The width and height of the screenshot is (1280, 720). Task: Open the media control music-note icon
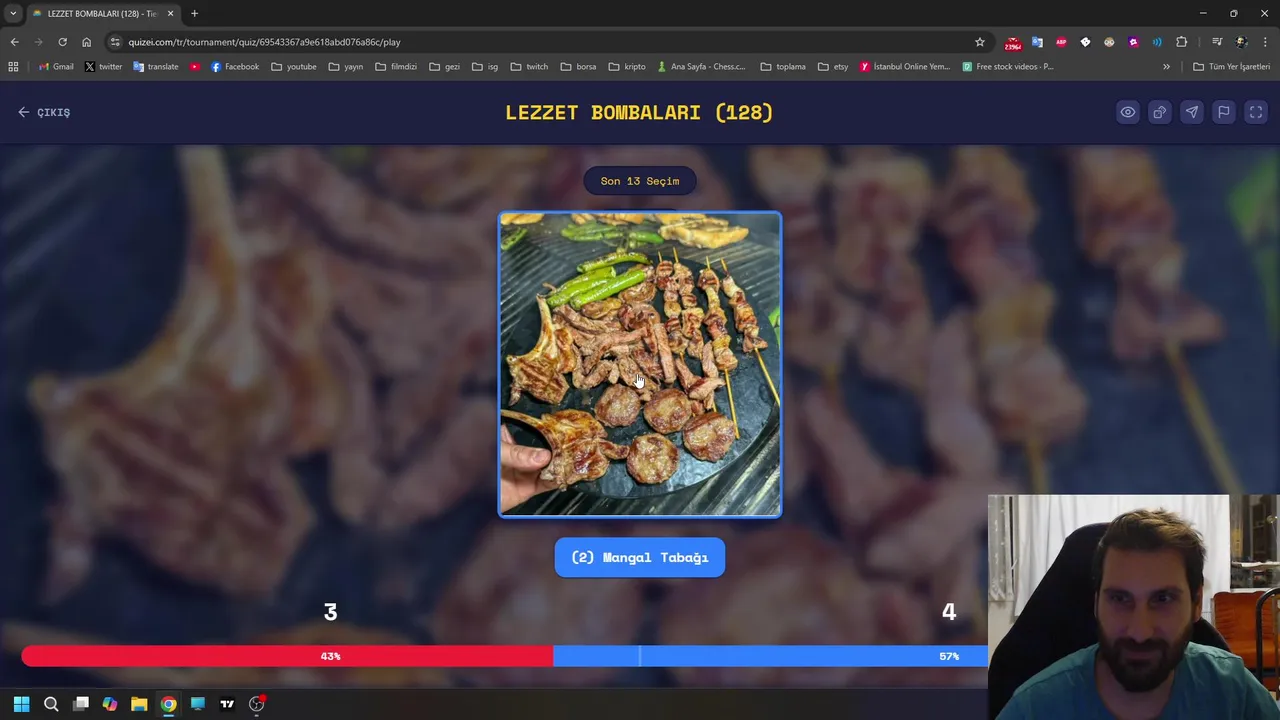(1217, 42)
